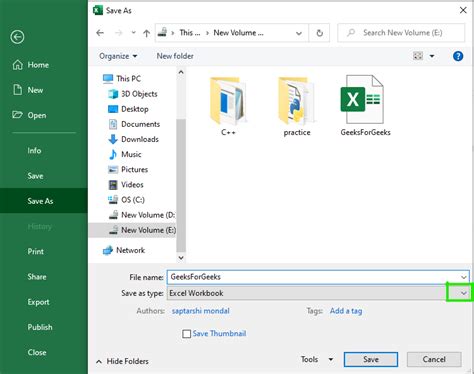
Task: Click the refresh icon beside address bar
Action: point(319,33)
